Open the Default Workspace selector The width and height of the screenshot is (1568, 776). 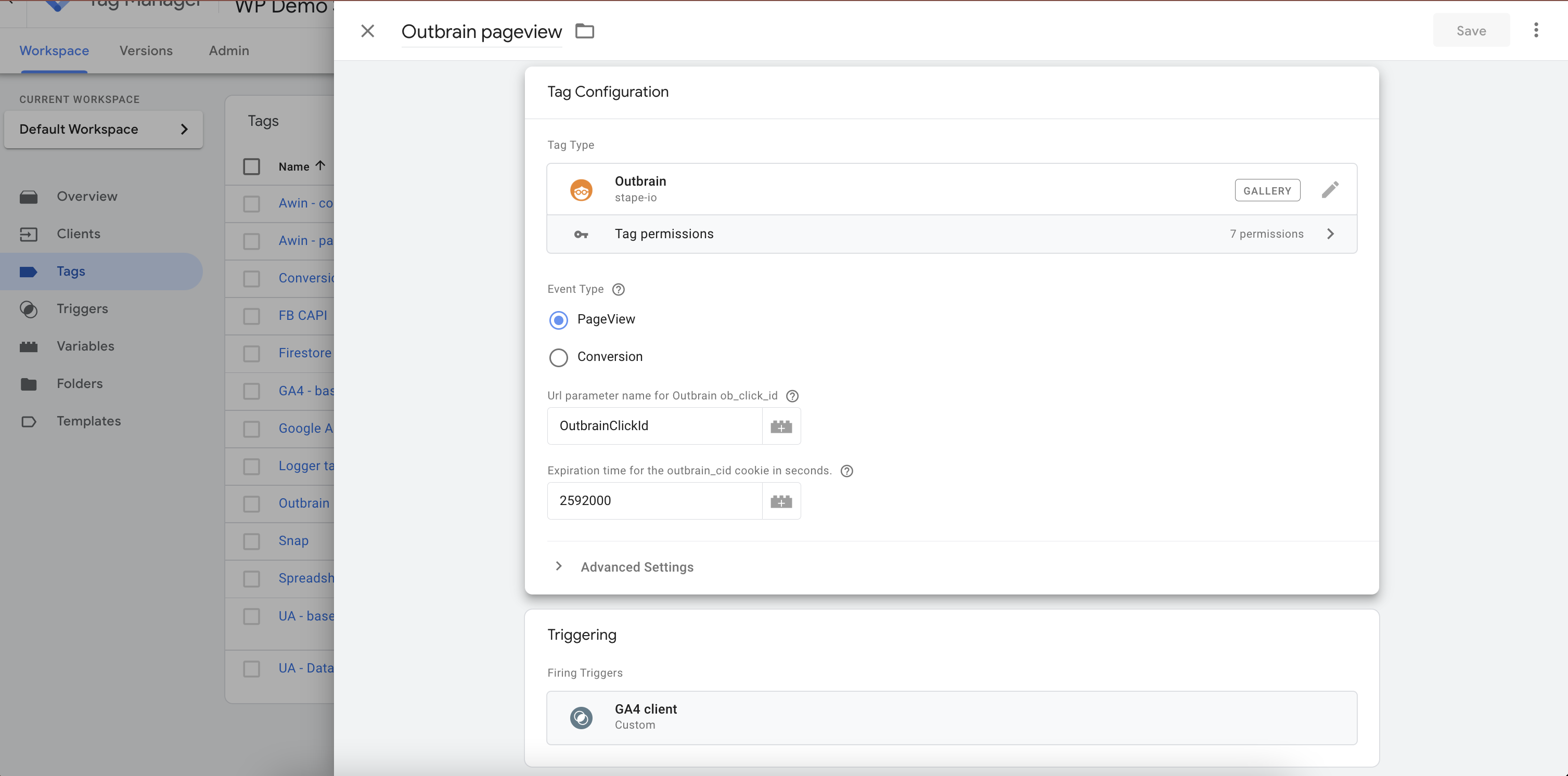point(104,129)
